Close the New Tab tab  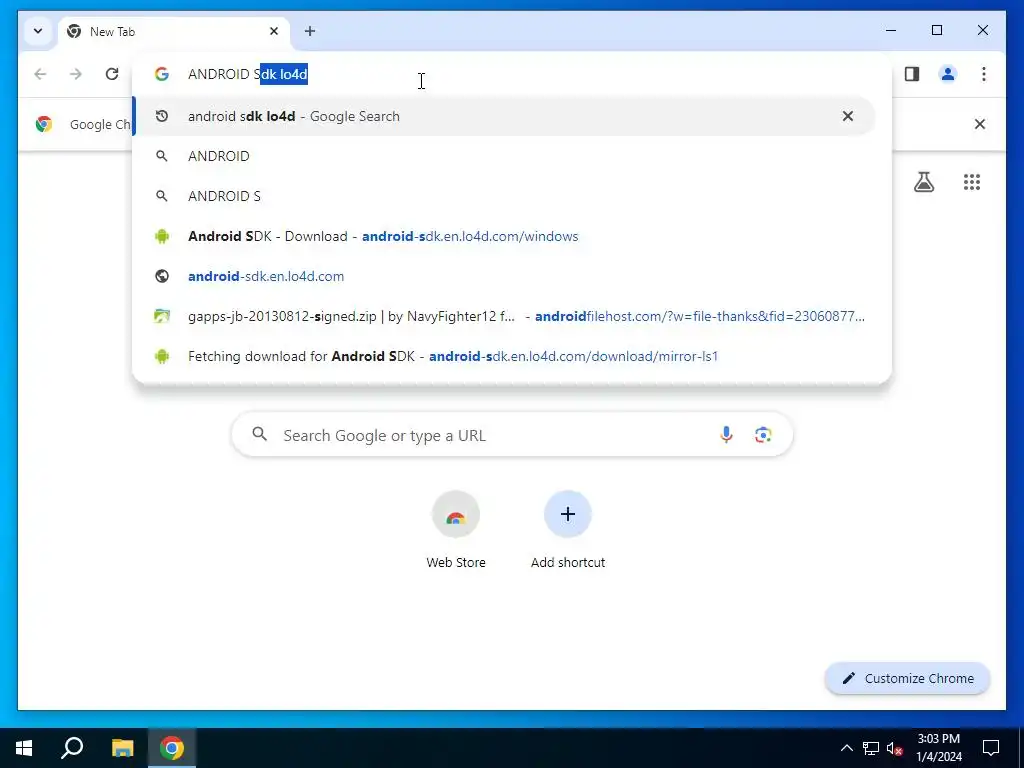(274, 31)
